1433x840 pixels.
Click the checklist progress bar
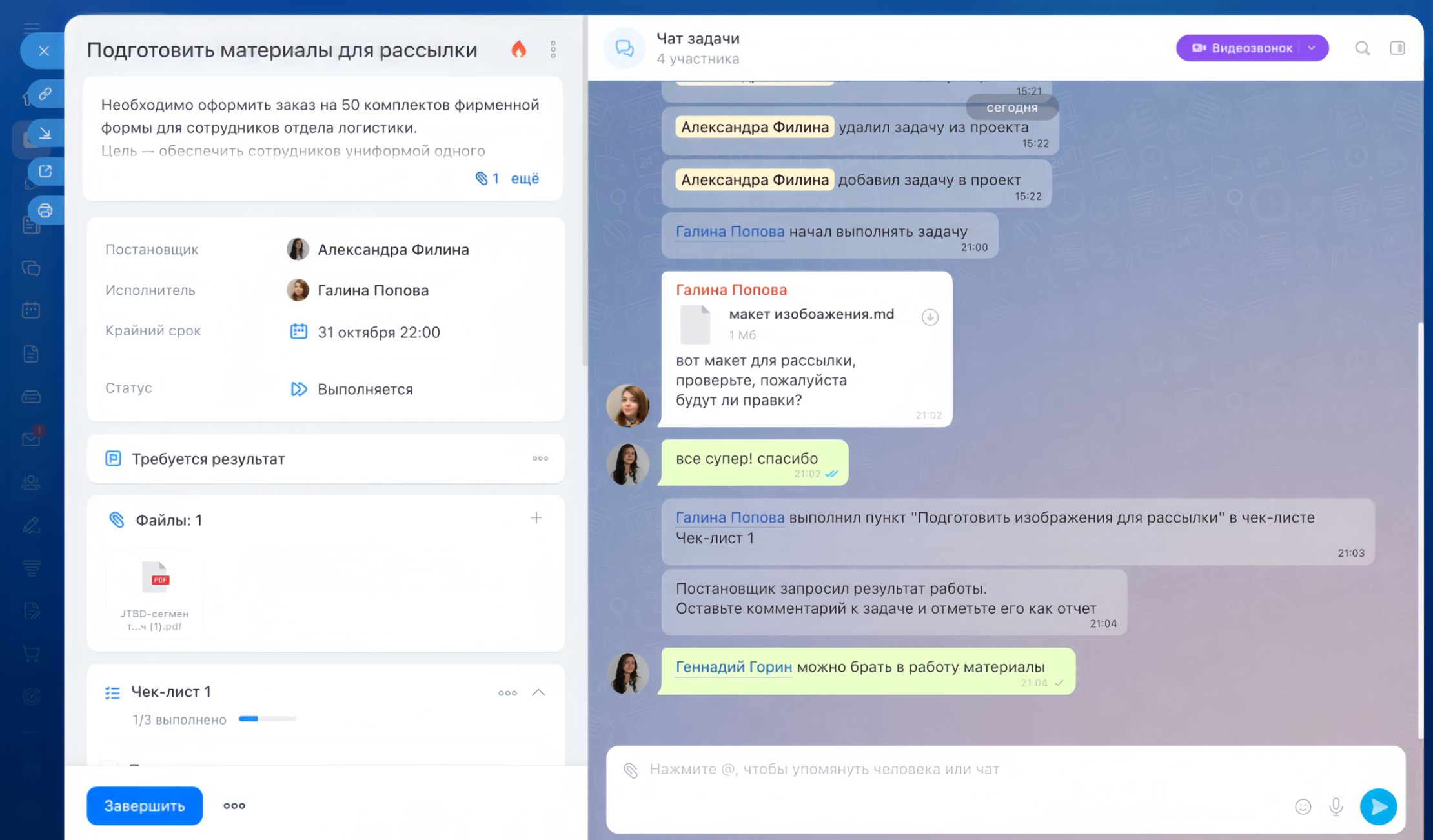[267, 719]
